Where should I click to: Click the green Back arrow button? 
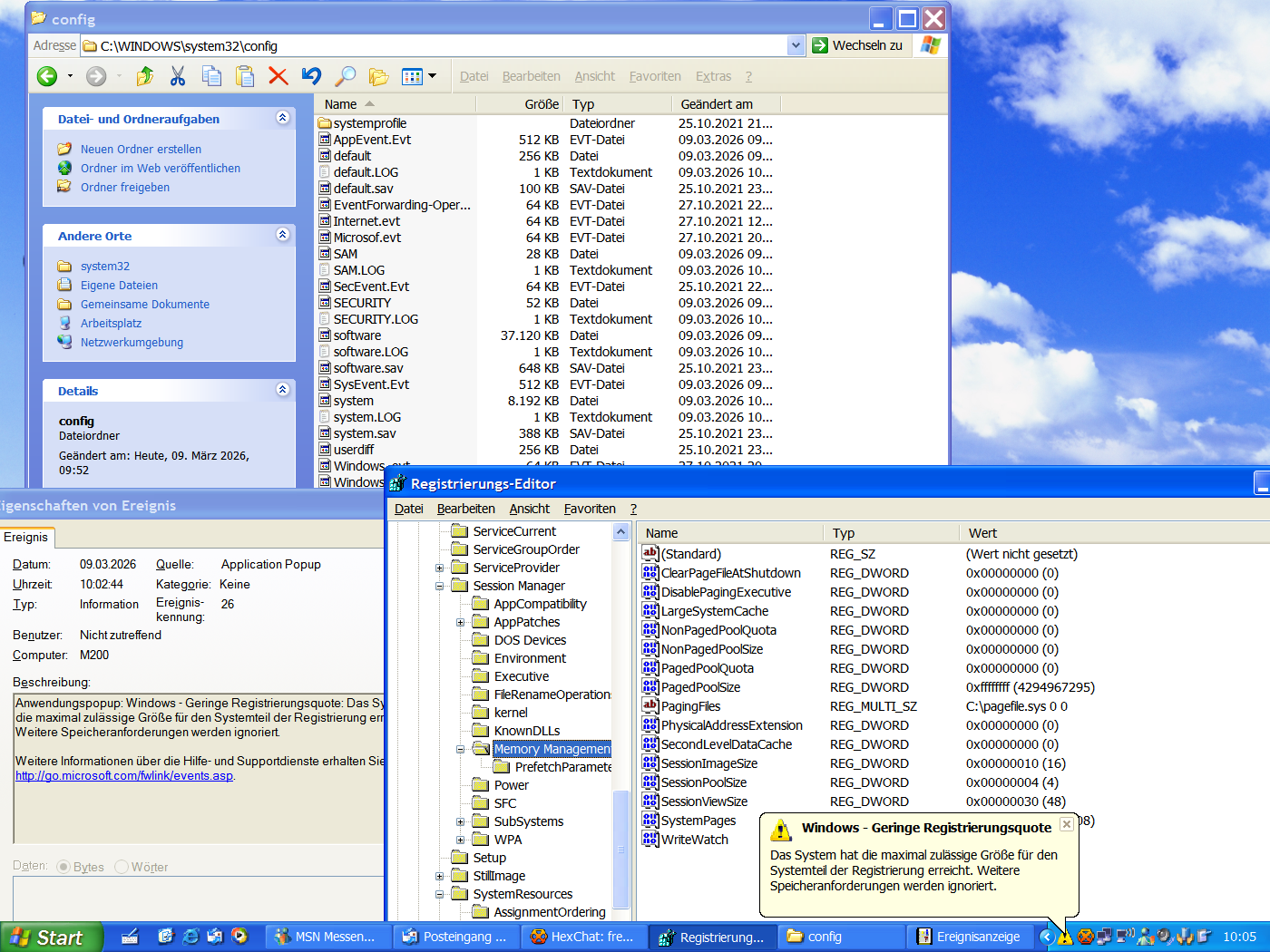click(x=47, y=77)
